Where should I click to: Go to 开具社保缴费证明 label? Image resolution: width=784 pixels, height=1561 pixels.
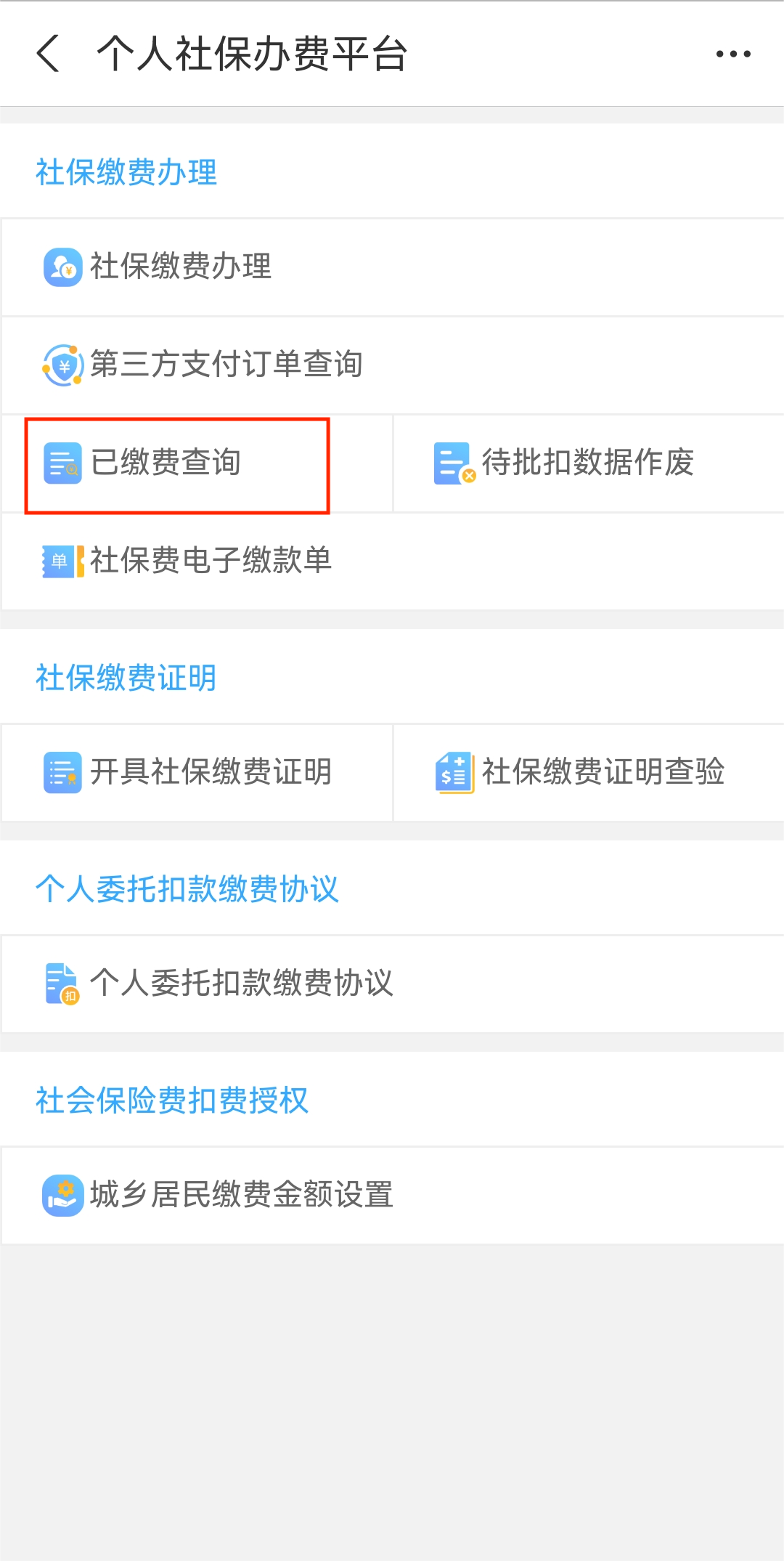211,771
